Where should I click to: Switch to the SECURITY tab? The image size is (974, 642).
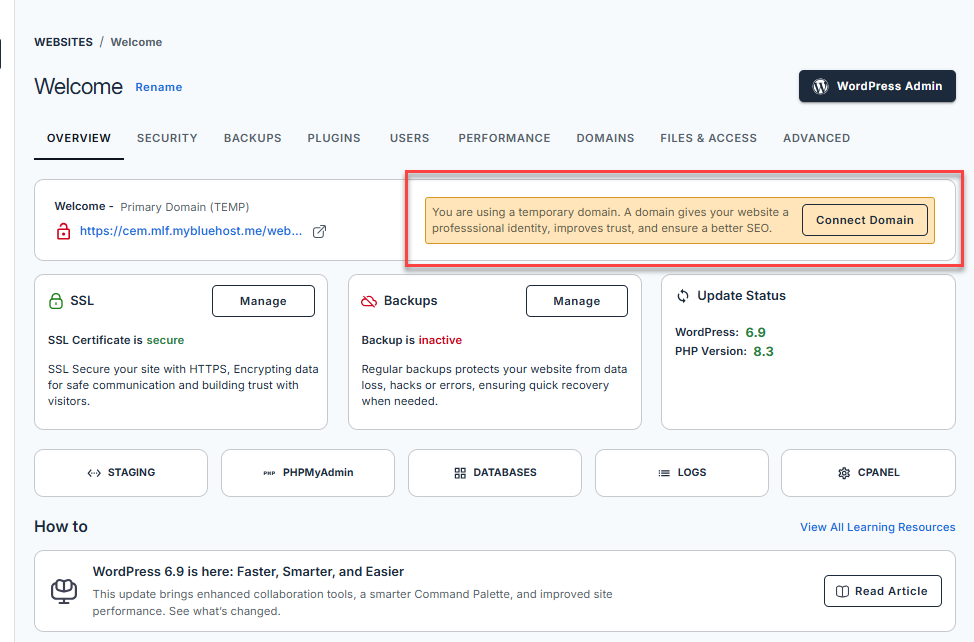[x=167, y=138]
